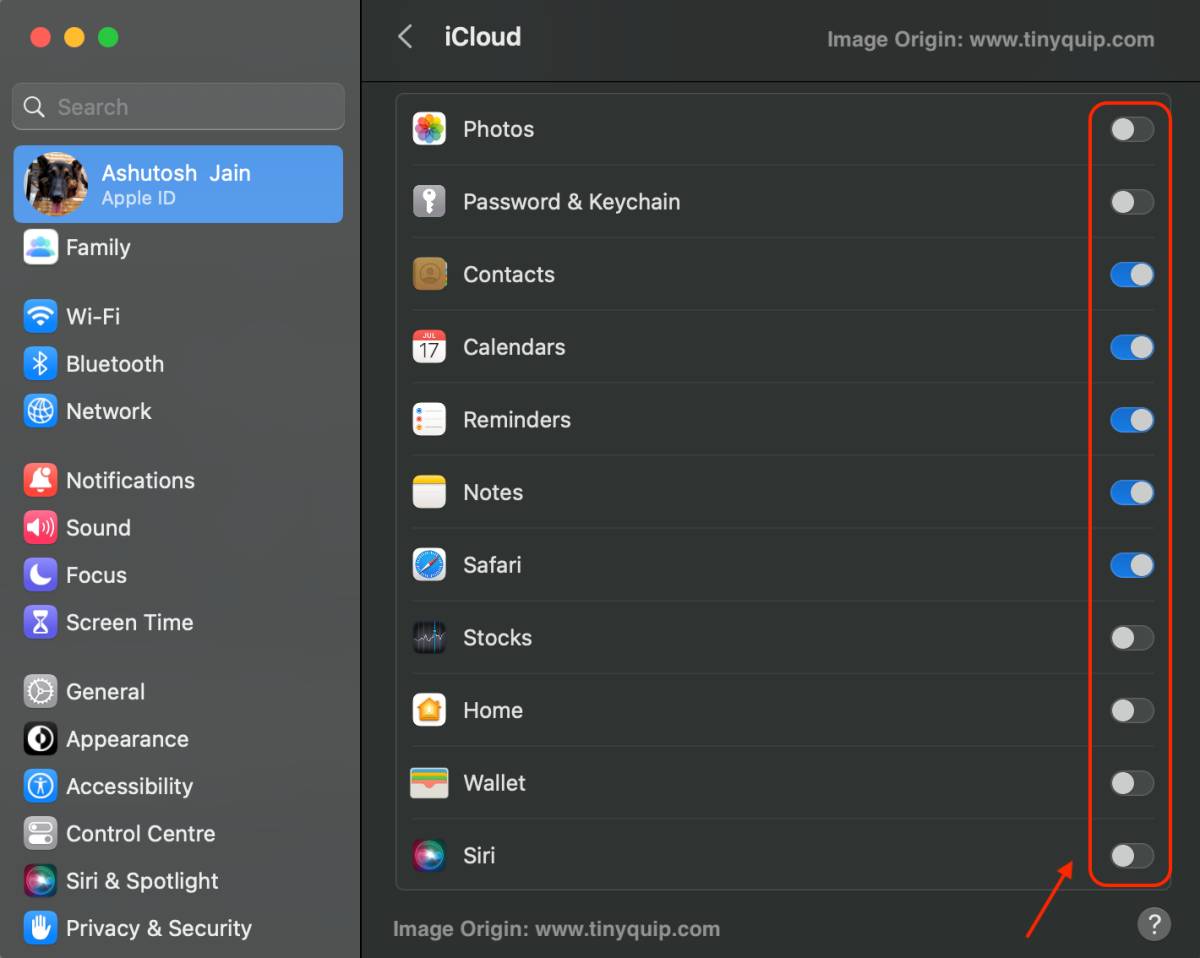Turn off the Notes sync switch
The image size is (1200, 958).
(x=1131, y=493)
